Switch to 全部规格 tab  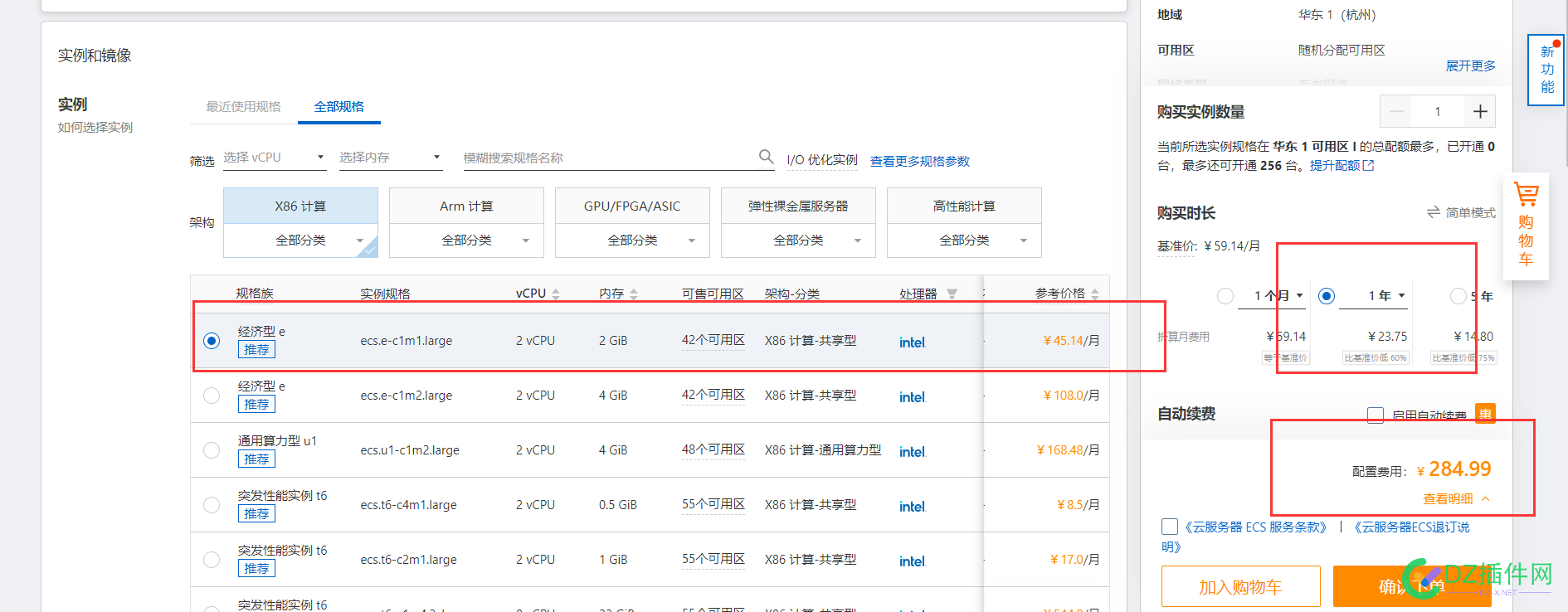[x=338, y=106]
